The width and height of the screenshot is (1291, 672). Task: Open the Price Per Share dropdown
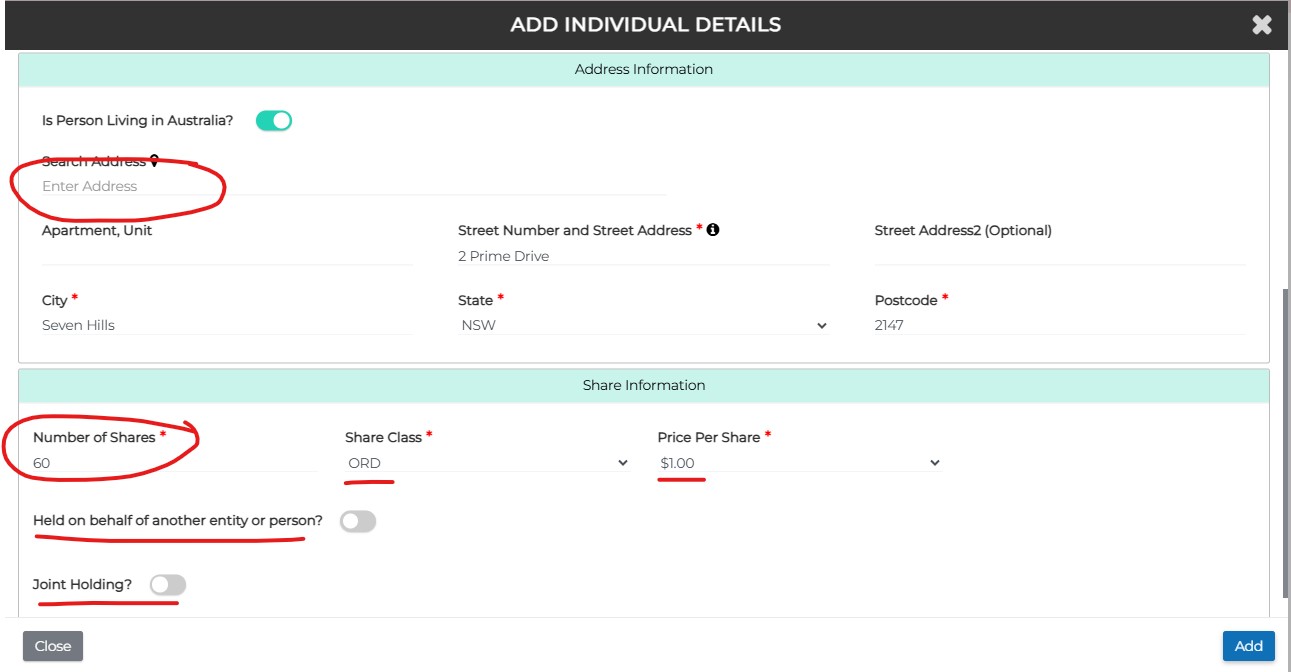point(799,463)
